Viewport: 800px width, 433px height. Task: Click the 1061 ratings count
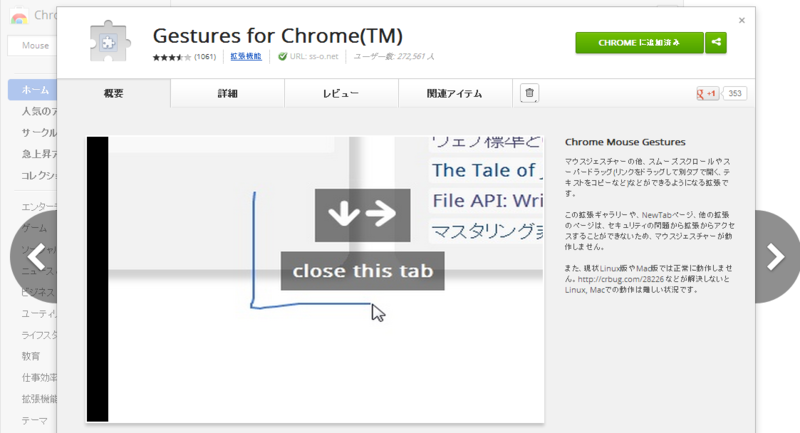tap(205, 57)
